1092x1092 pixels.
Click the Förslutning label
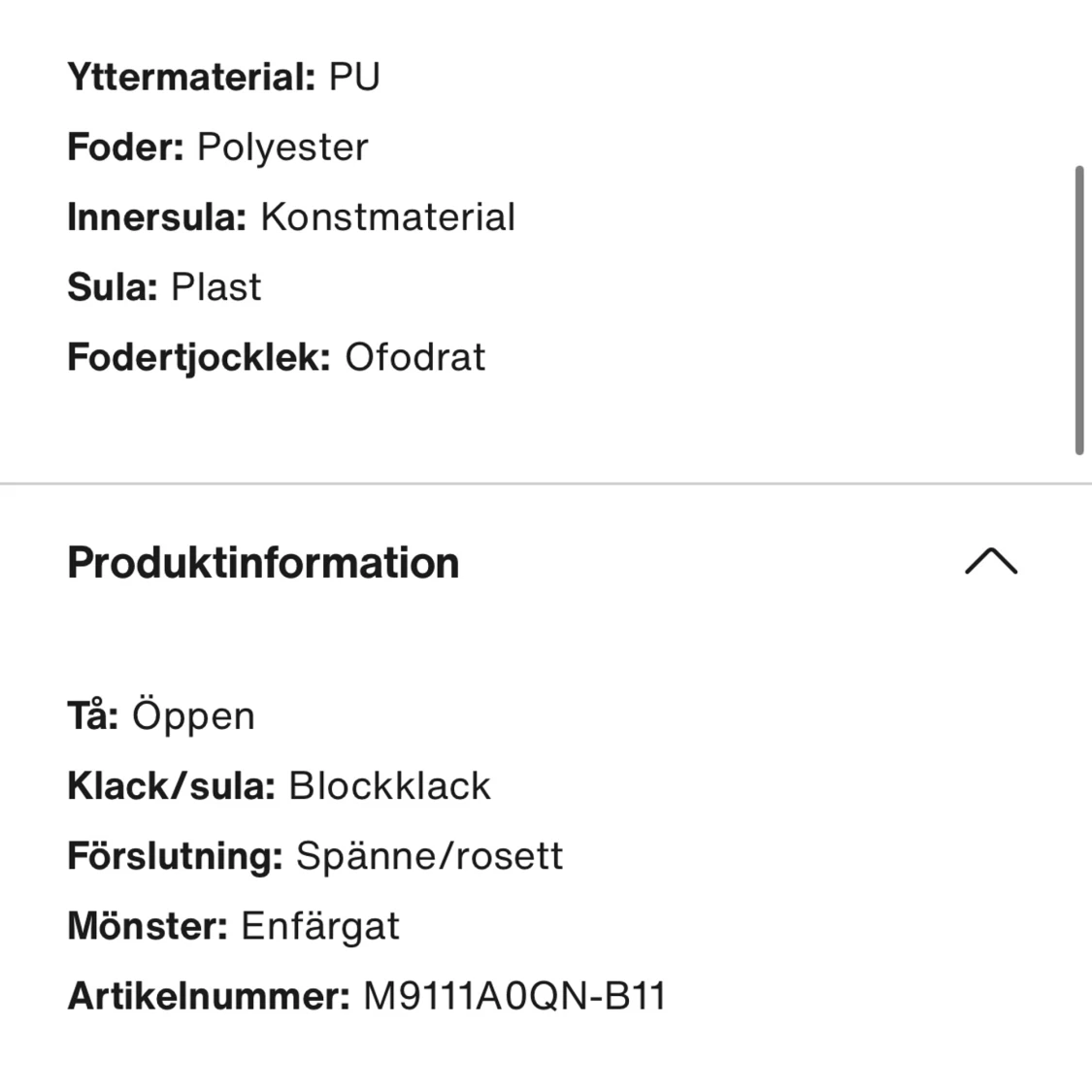[175, 856]
